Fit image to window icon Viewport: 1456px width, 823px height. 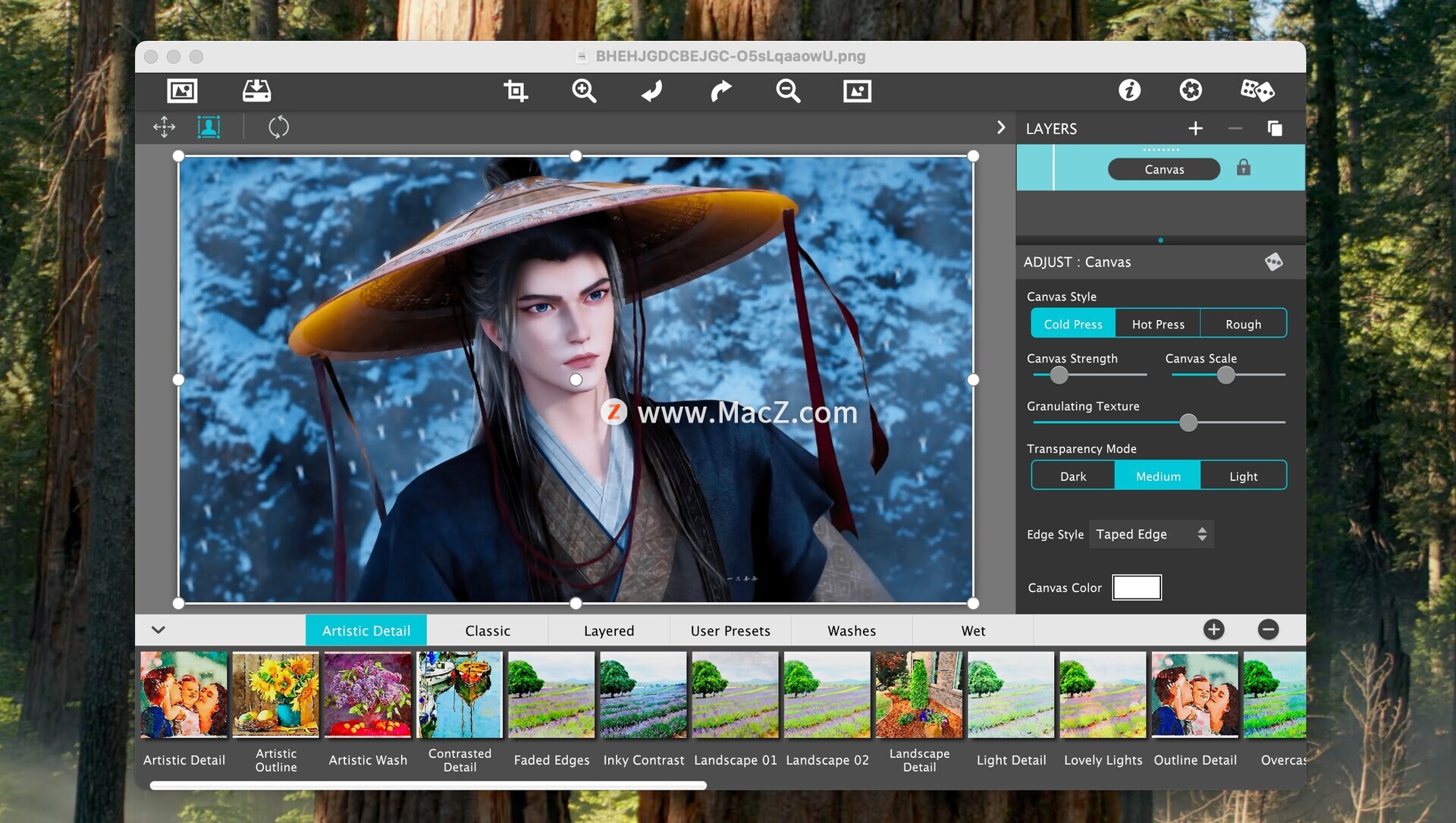pos(857,91)
